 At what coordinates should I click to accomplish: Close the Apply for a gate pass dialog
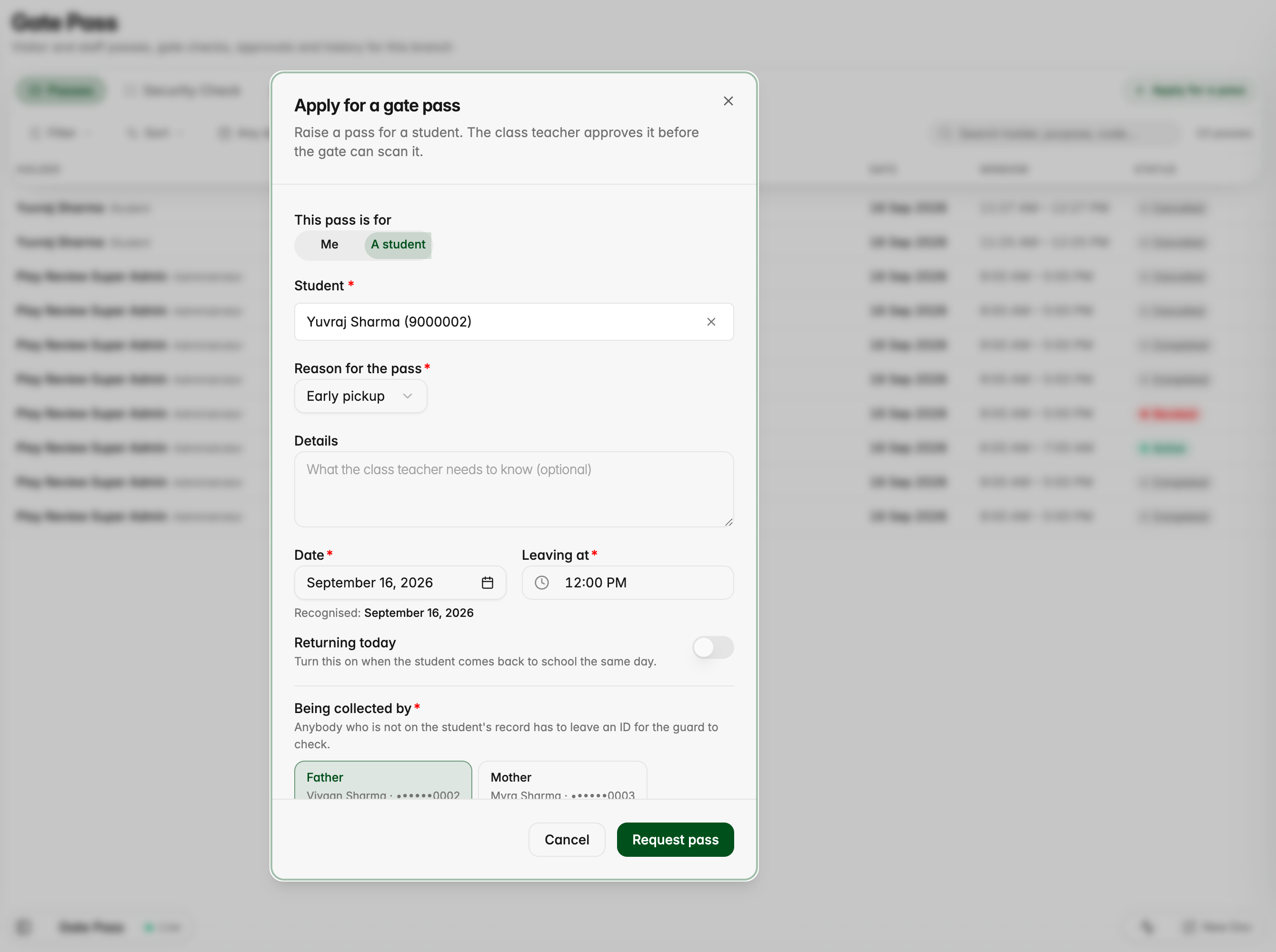(x=728, y=101)
